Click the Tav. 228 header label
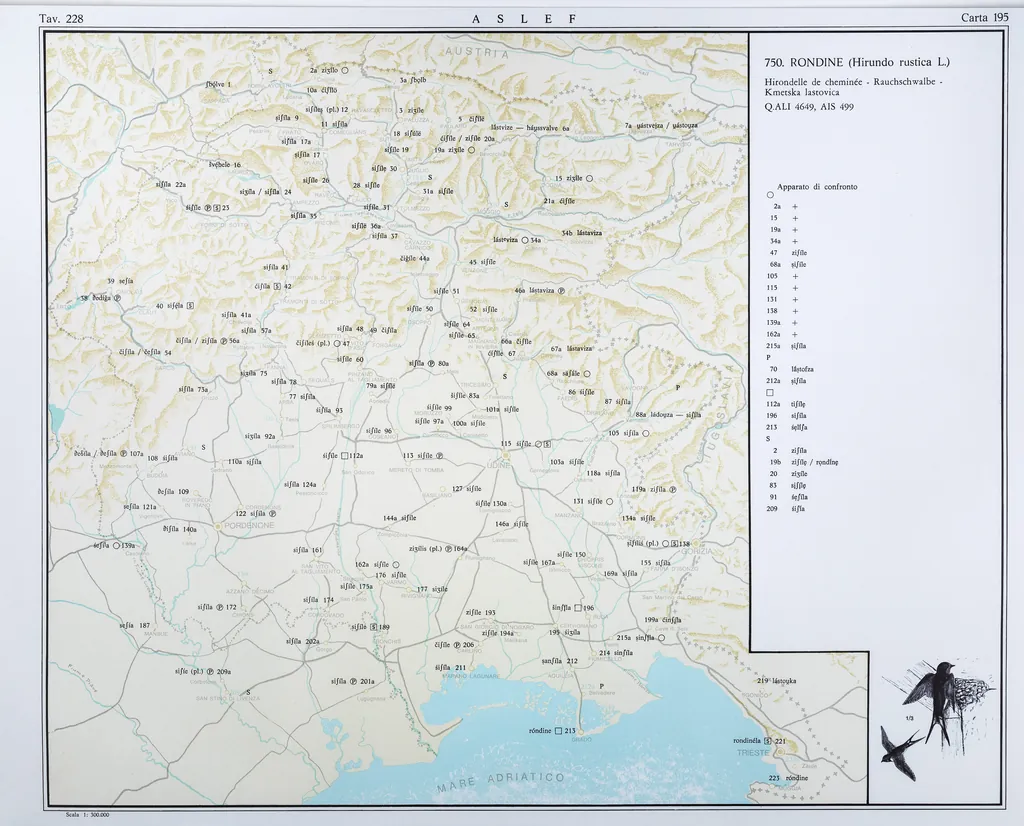The width and height of the screenshot is (1024, 826). [61, 18]
